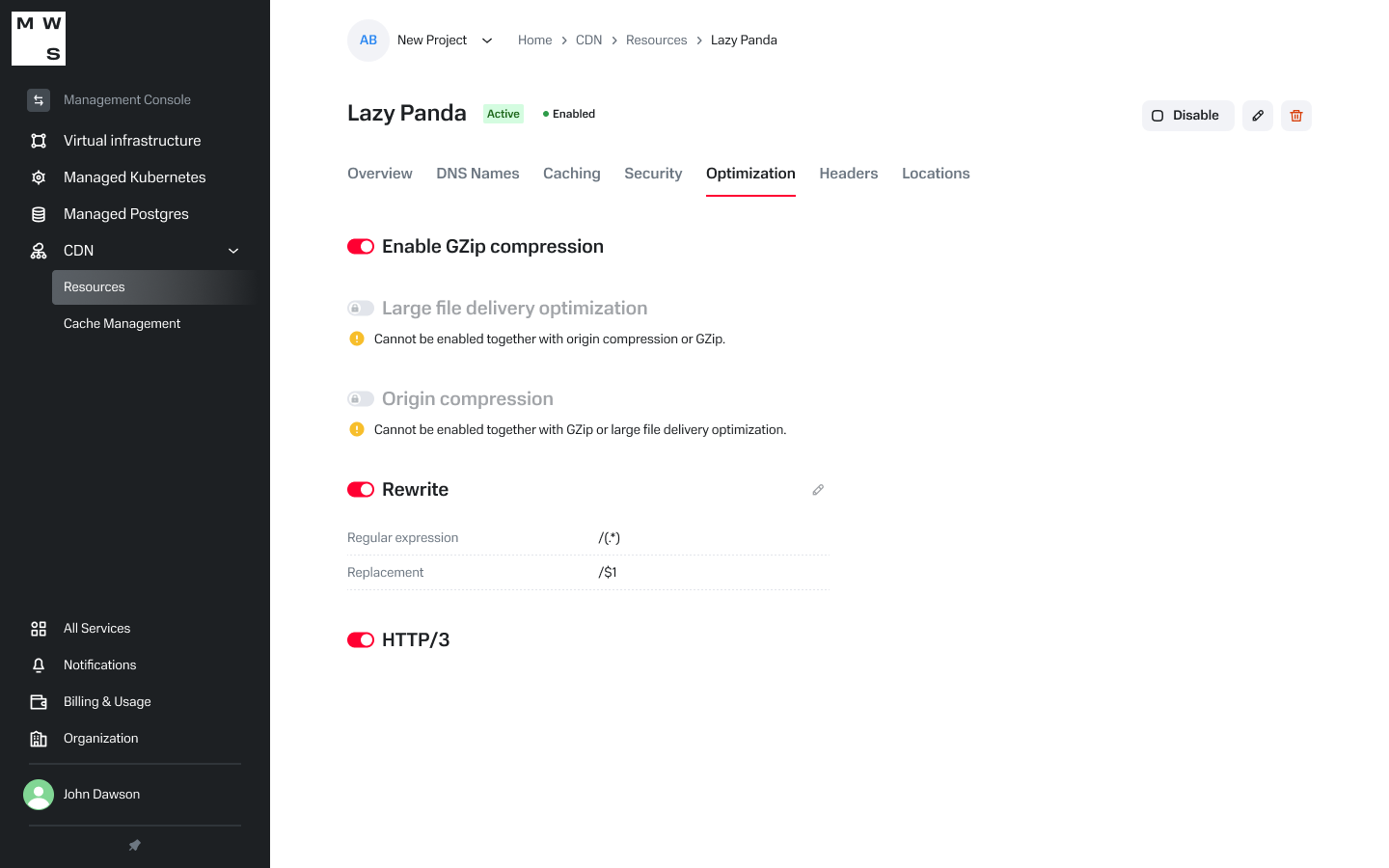Image resolution: width=1389 pixels, height=868 pixels.
Task: Open Resources in the sidebar
Action: tap(154, 287)
